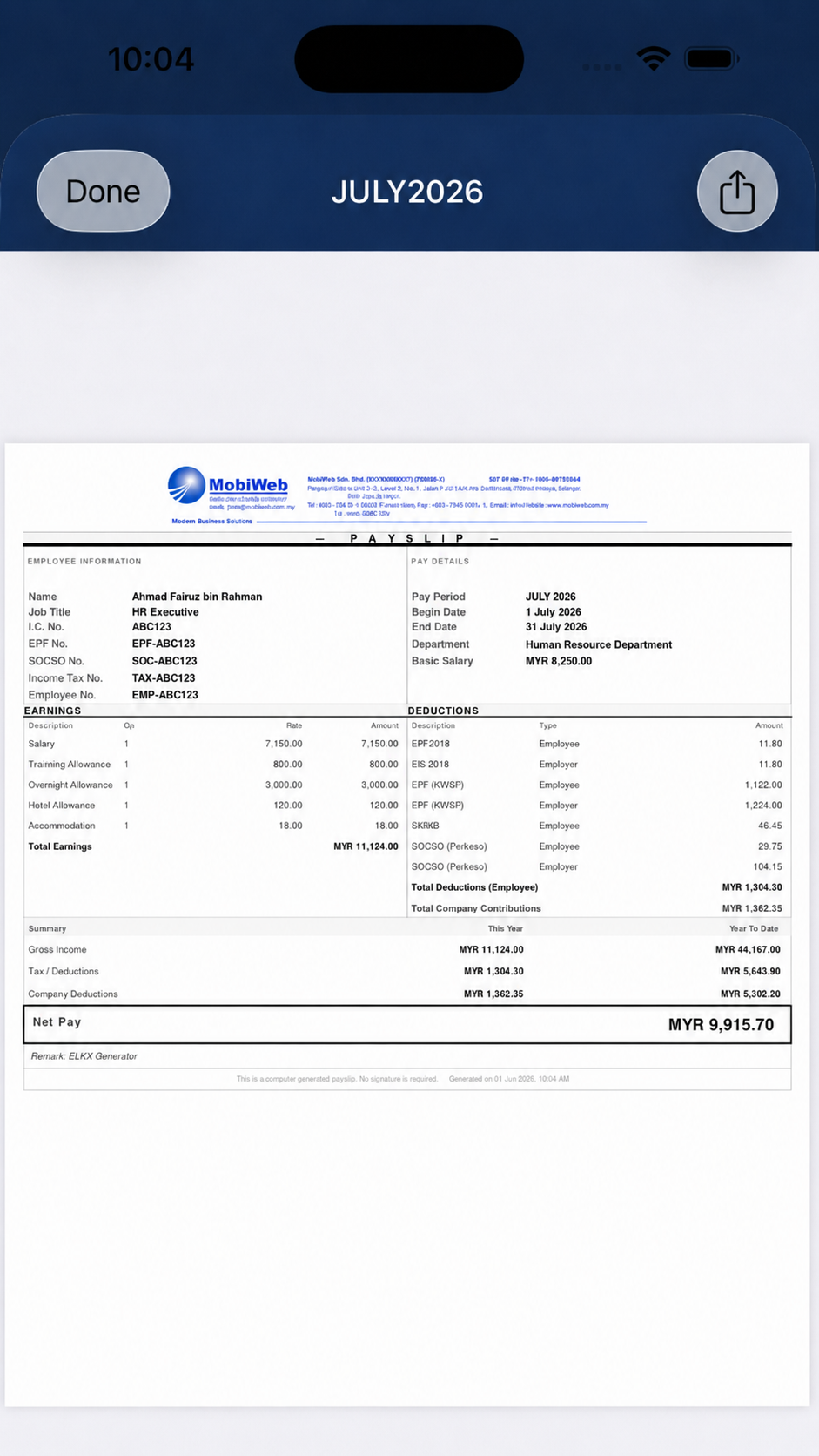Select basic salary MYR 8,250.00

click(559, 661)
